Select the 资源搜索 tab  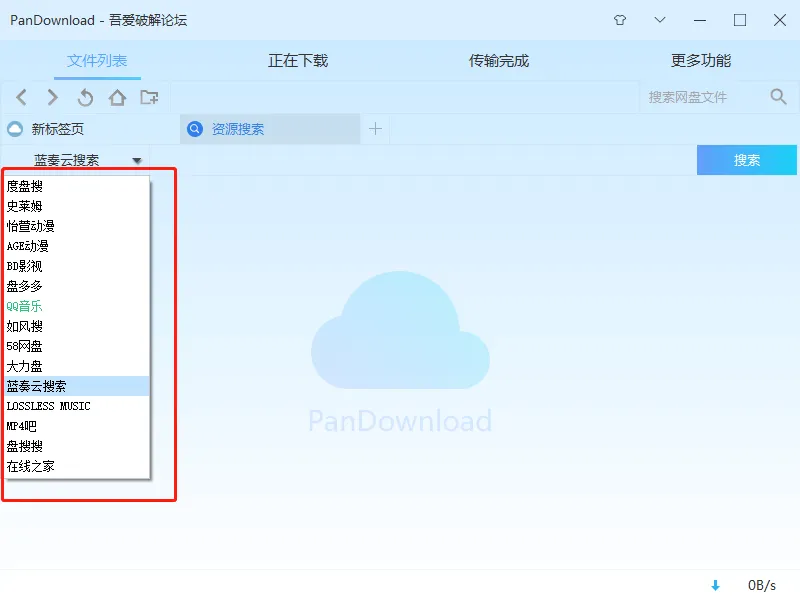[270, 129]
